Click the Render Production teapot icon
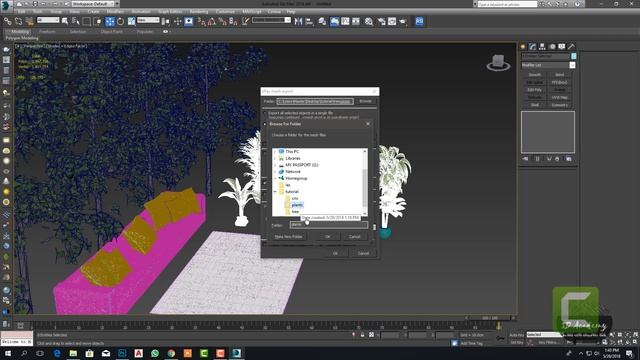 (x=403, y=21)
